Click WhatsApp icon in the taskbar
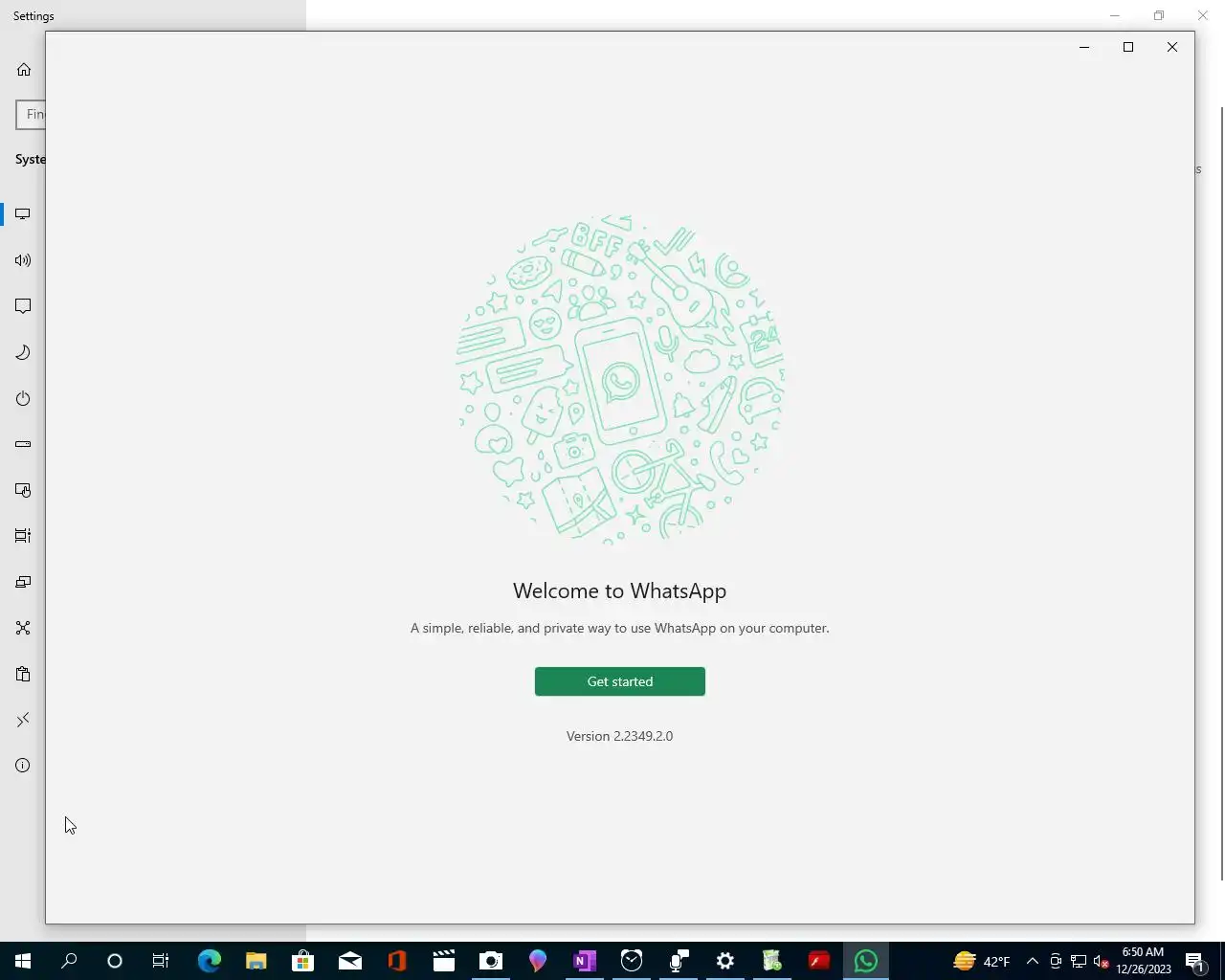 865,961
